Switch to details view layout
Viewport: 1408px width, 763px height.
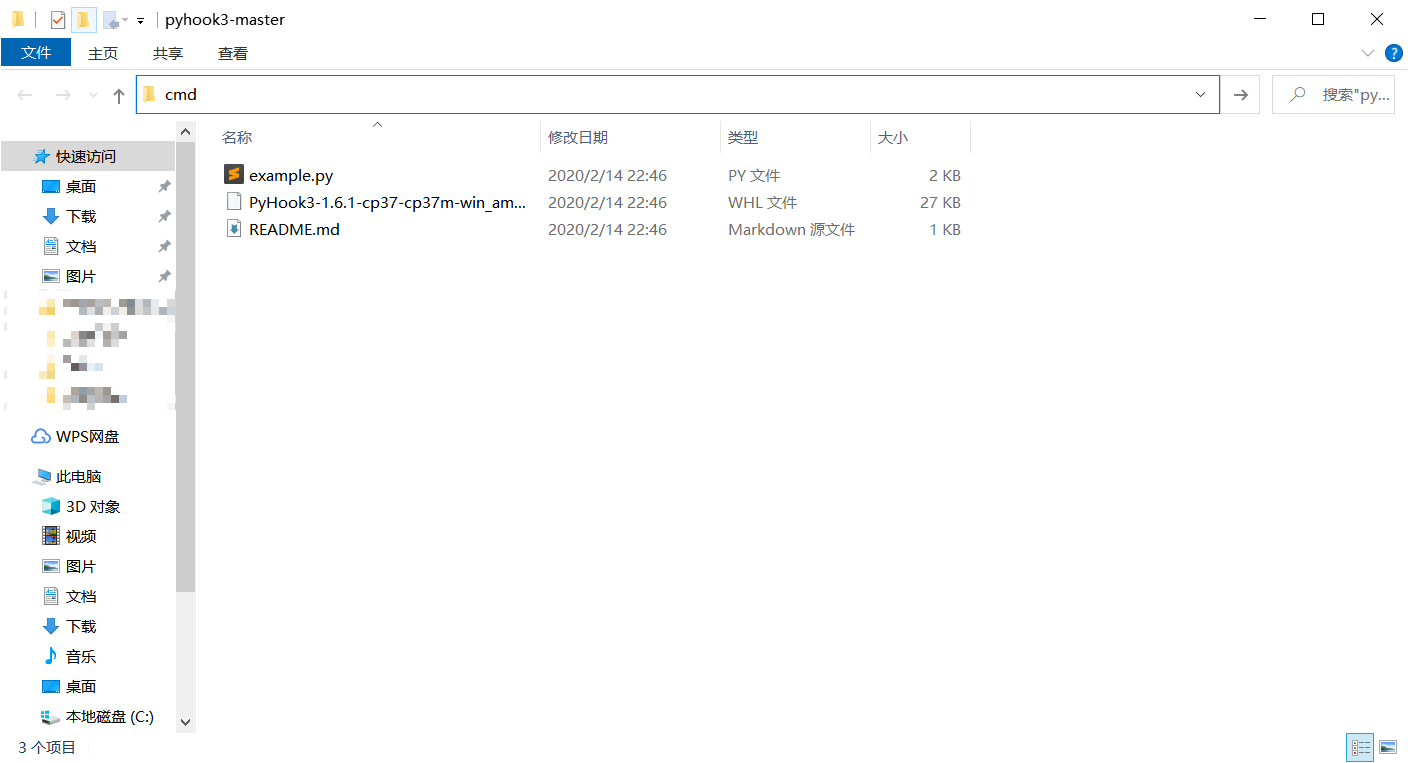pyautogui.click(x=1360, y=747)
